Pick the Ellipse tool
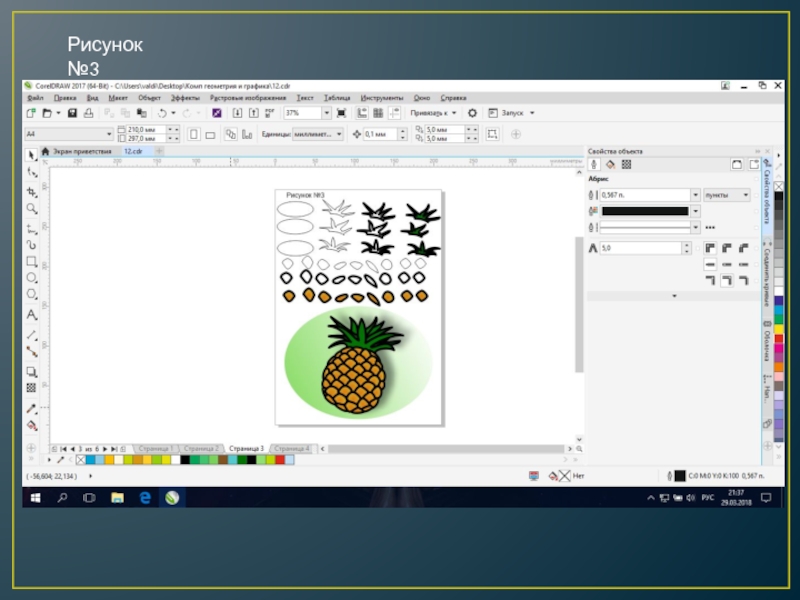This screenshot has height=600, width=800. pyautogui.click(x=32, y=279)
